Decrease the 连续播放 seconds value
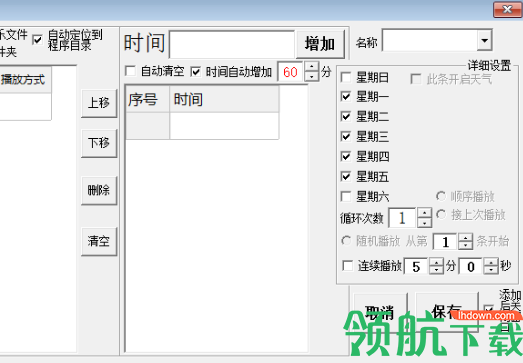This screenshot has height=363, width=523. 491,270
